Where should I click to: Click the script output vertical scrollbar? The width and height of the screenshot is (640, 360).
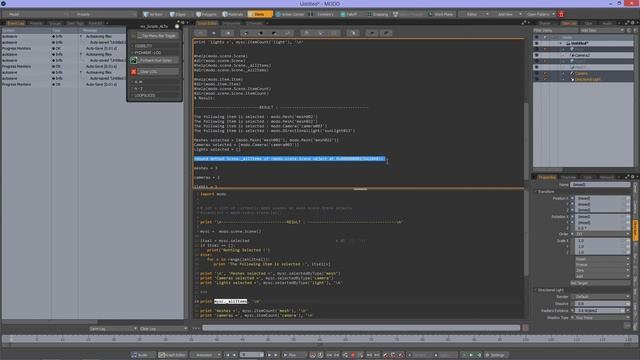(526, 141)
